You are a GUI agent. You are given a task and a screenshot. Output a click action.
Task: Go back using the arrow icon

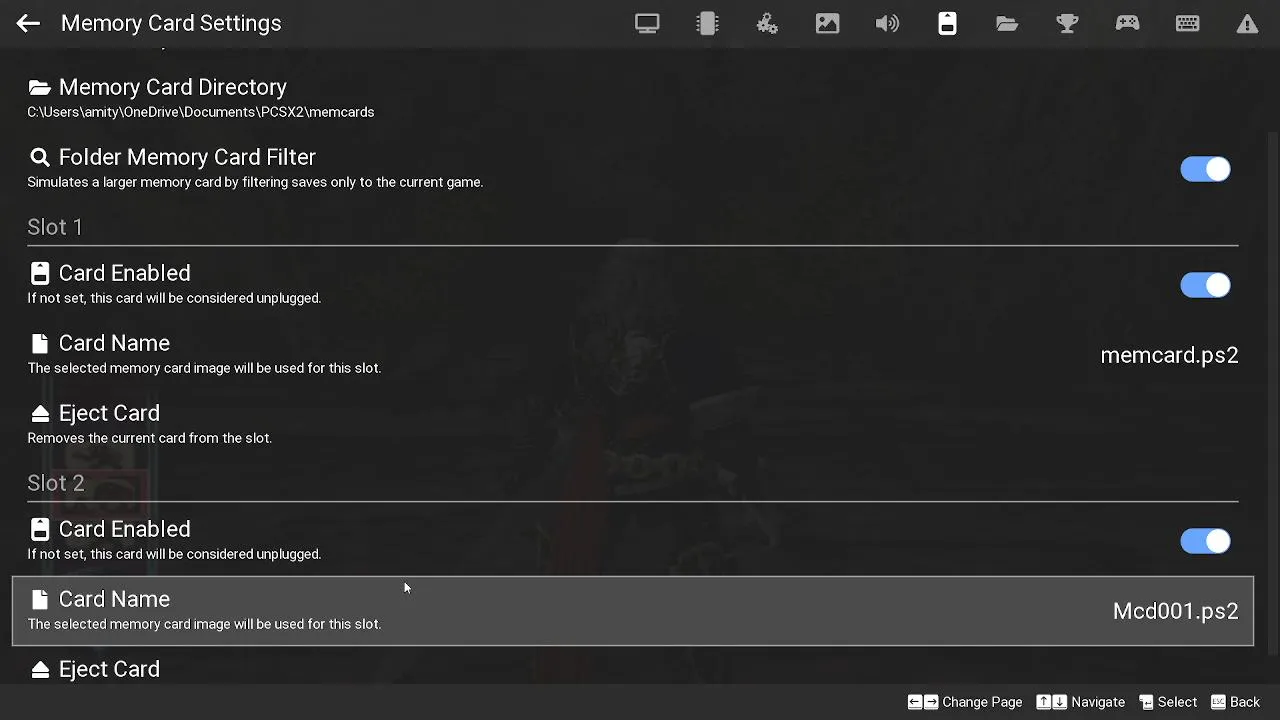pos(28,23)
